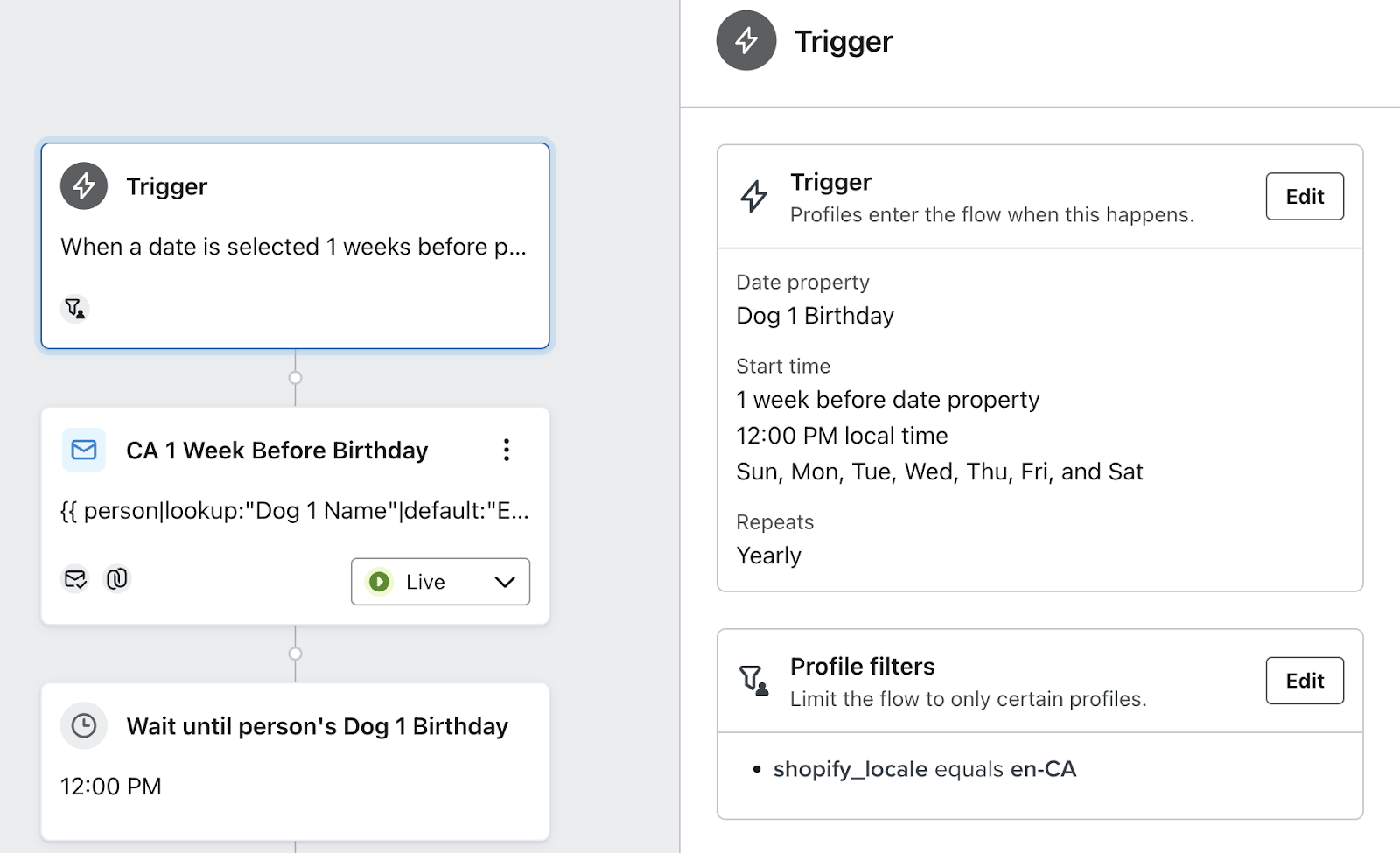Click the profile filter icon on Trigger card
This screenshot has height=853, width=1400.
point(75,309)
